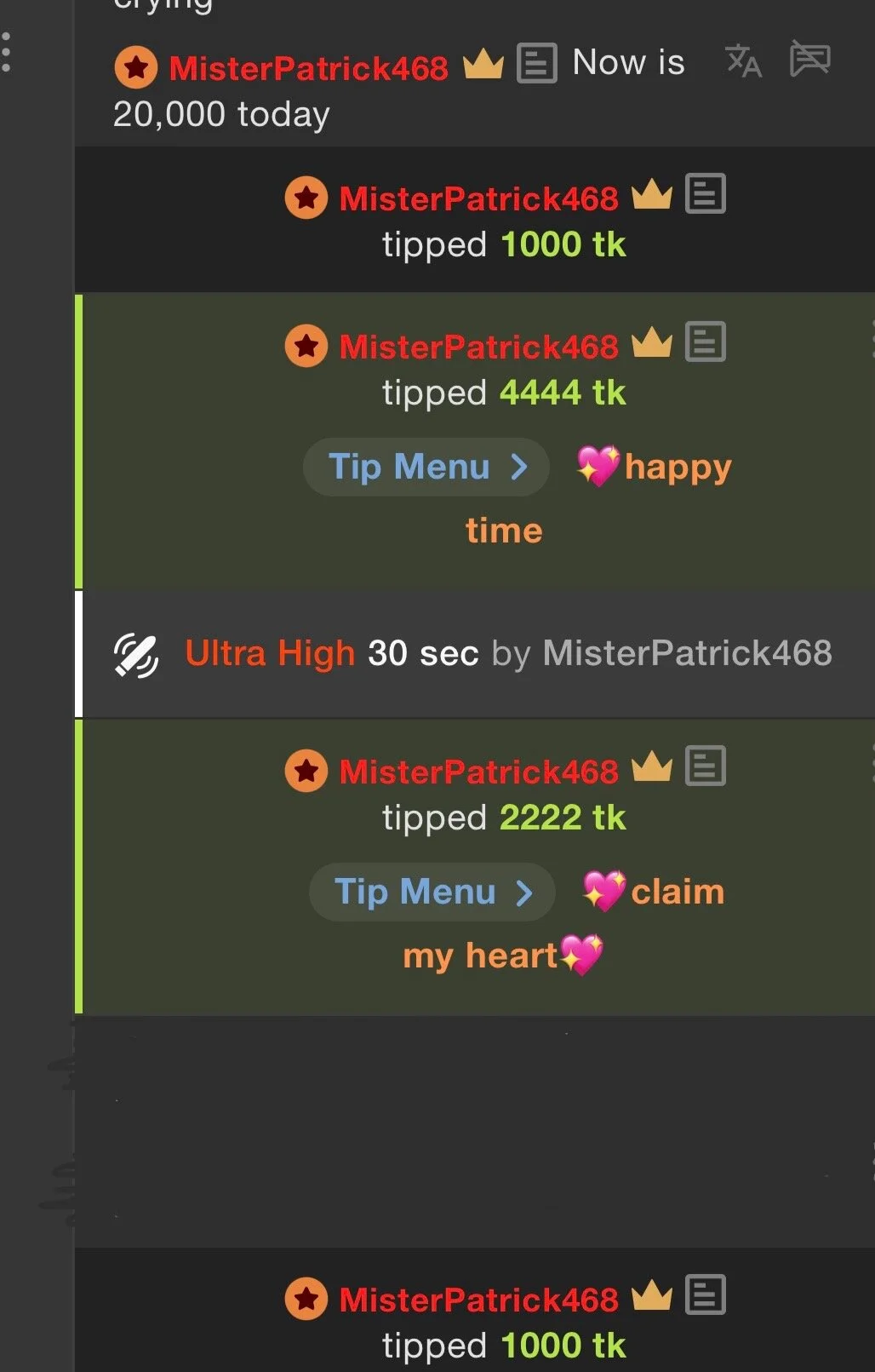
Task: Click the Ultra High label
Action: (270, 653)
